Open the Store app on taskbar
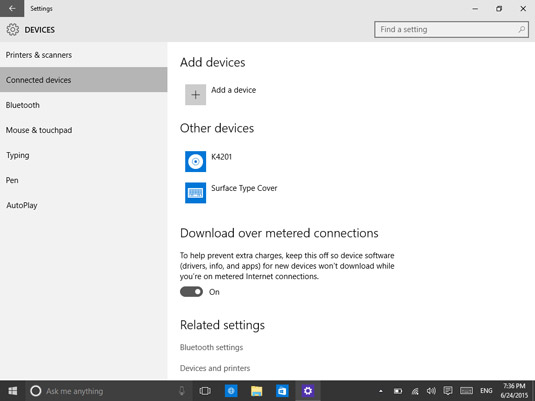The image size is (535, 401). [282, 391]
